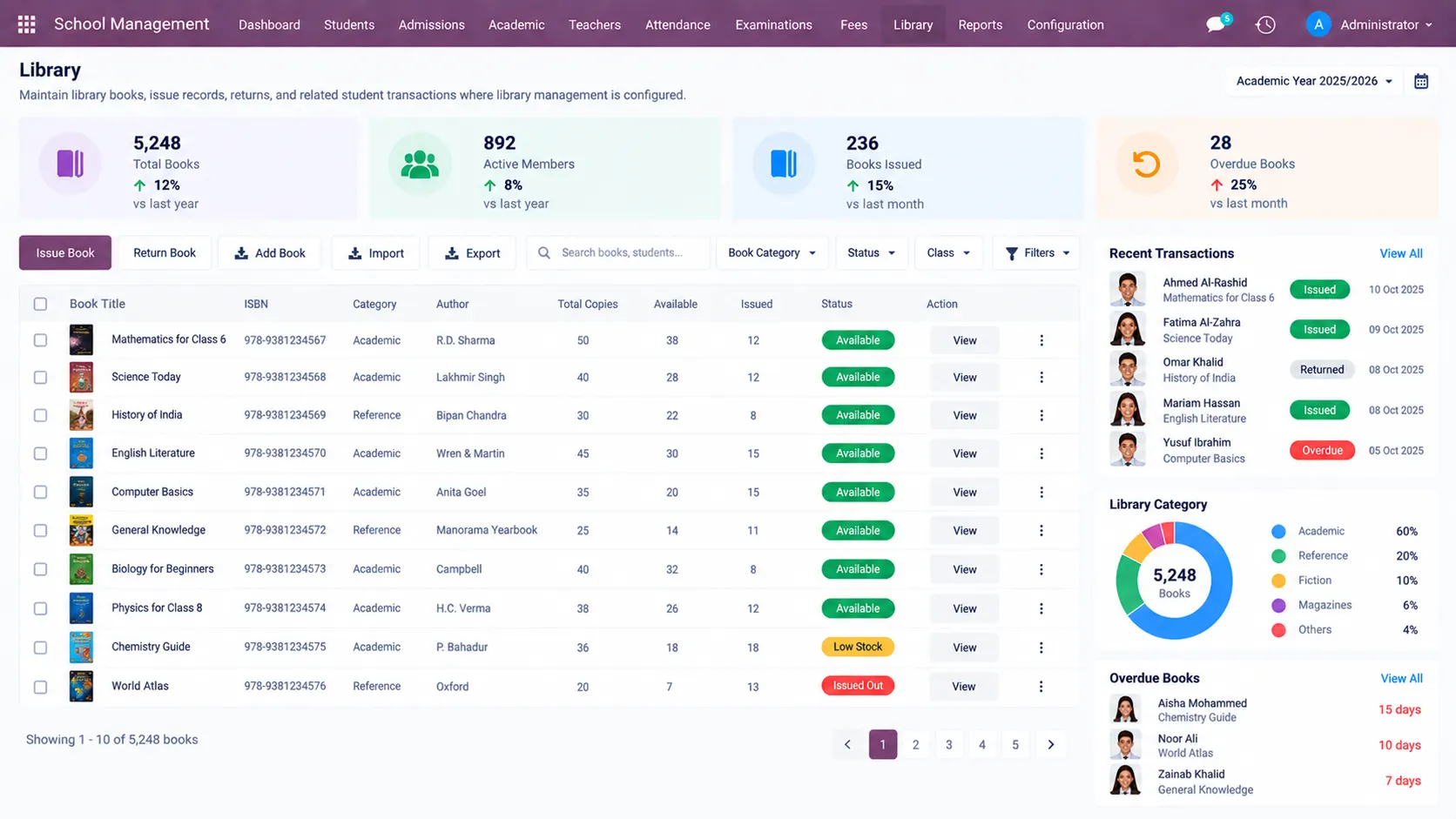Focus the Search books, students field
Viewport: 1456px width, 819px height.
pyautogui.click(x=618, y=252)
